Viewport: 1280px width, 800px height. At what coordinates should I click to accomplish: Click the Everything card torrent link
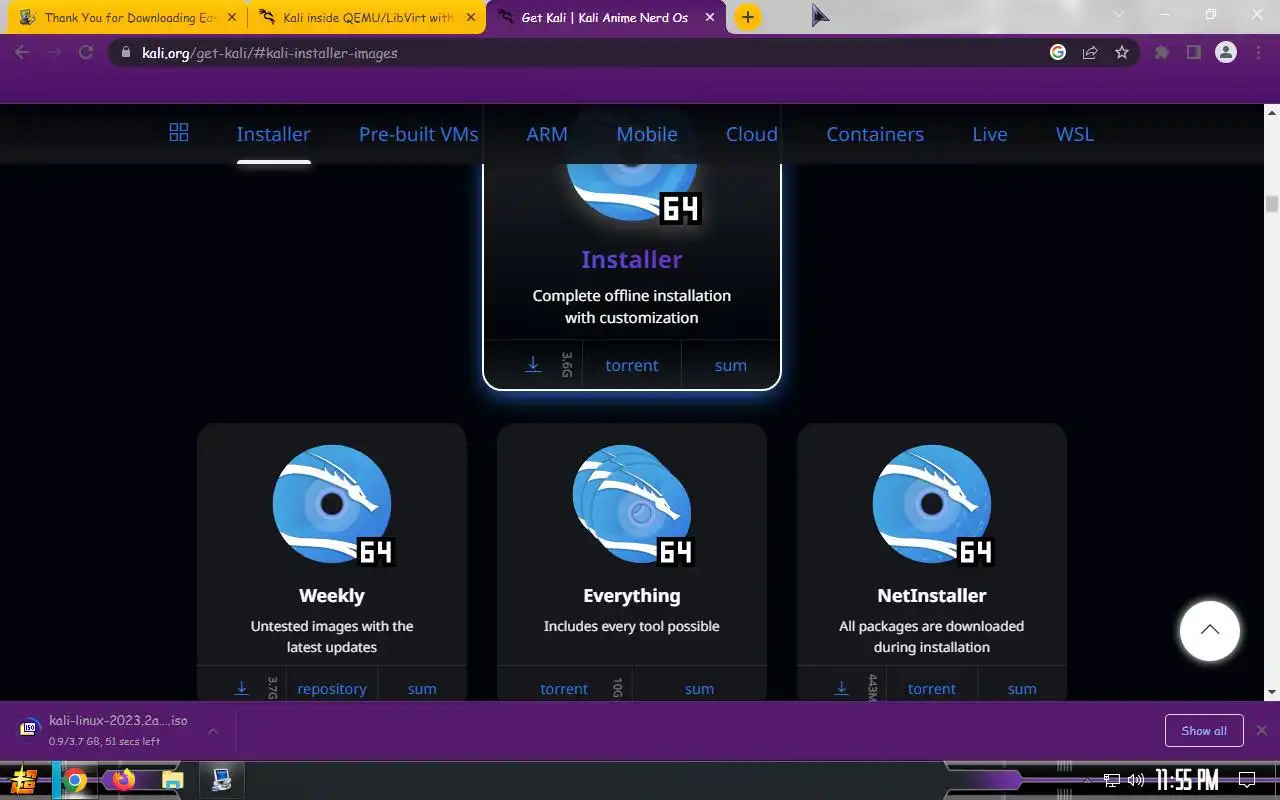[x=564, y=688]
